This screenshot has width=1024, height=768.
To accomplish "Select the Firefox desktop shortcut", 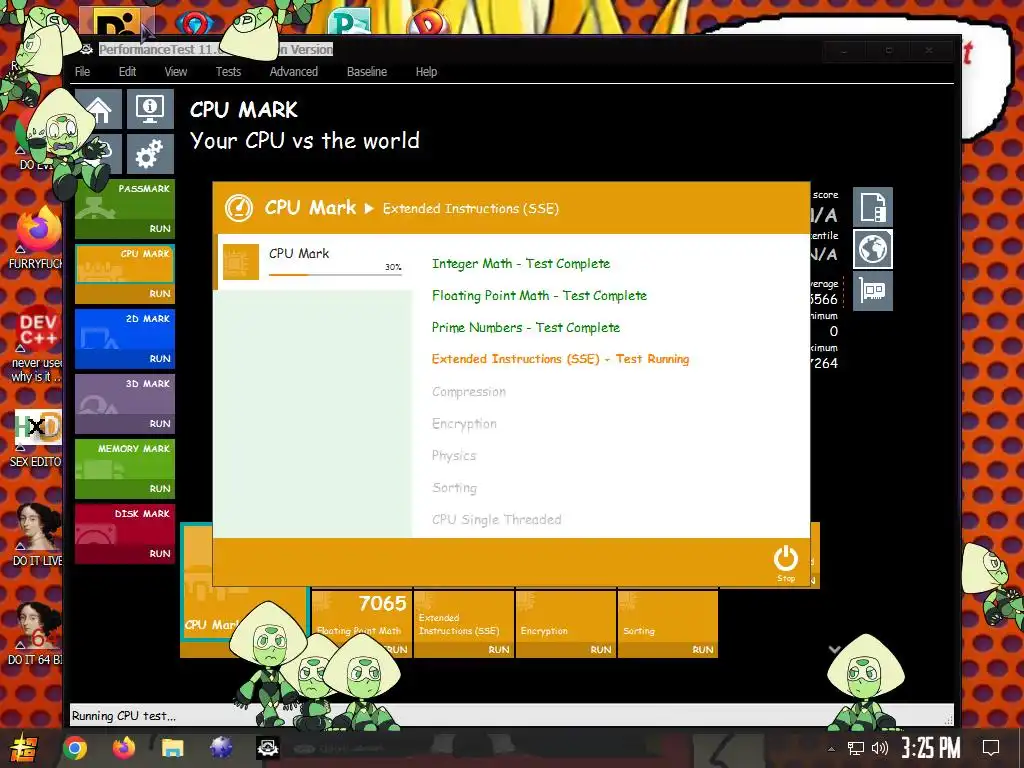I will (x=37, y=238).
